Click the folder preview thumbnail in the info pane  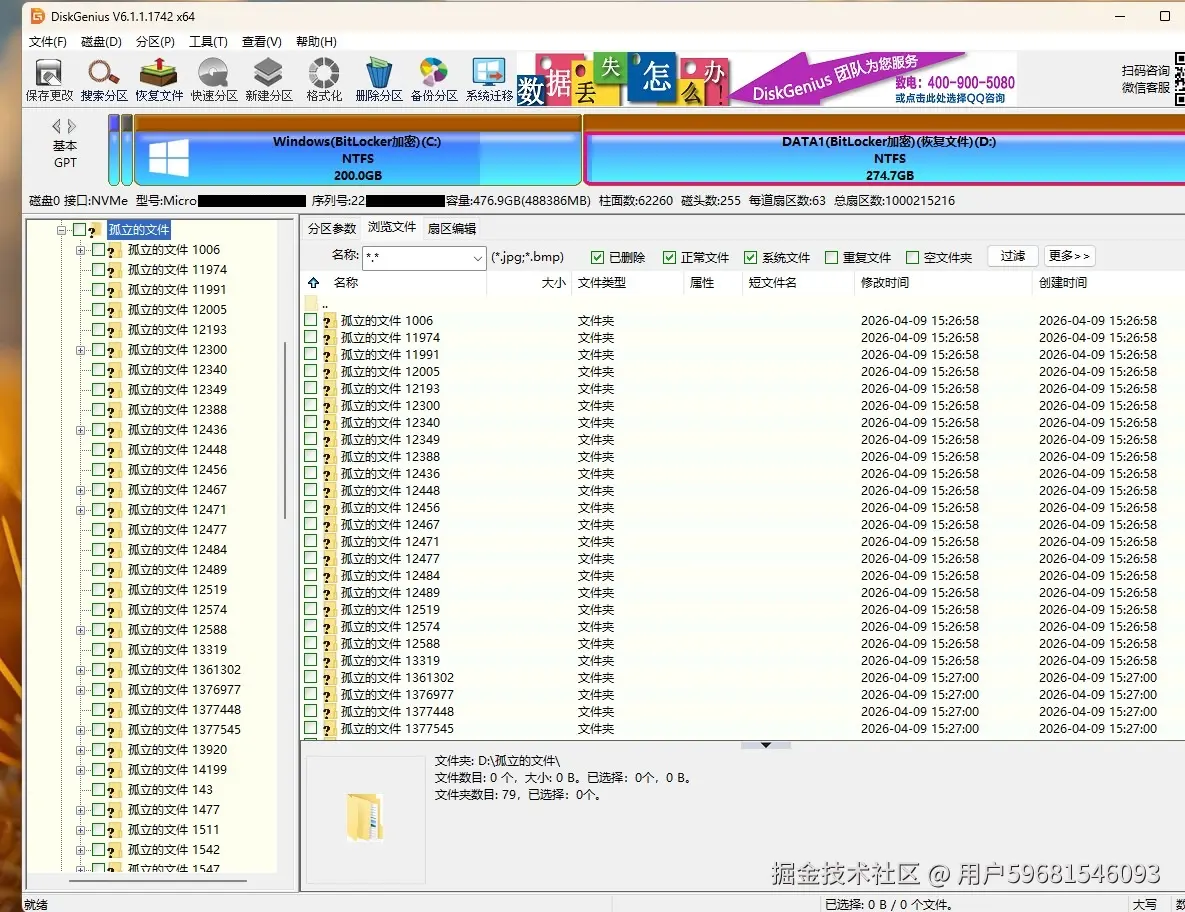point(365,818)
